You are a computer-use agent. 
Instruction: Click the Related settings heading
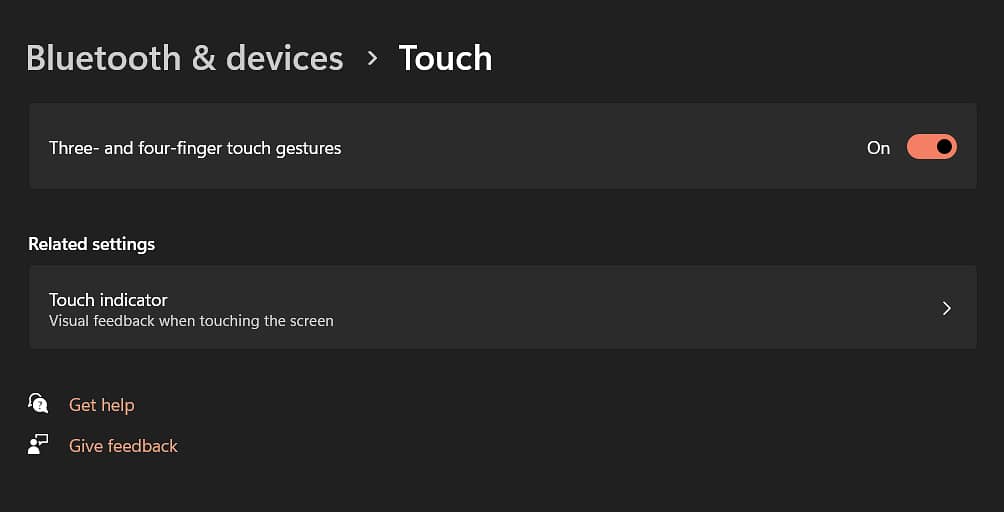91,244
